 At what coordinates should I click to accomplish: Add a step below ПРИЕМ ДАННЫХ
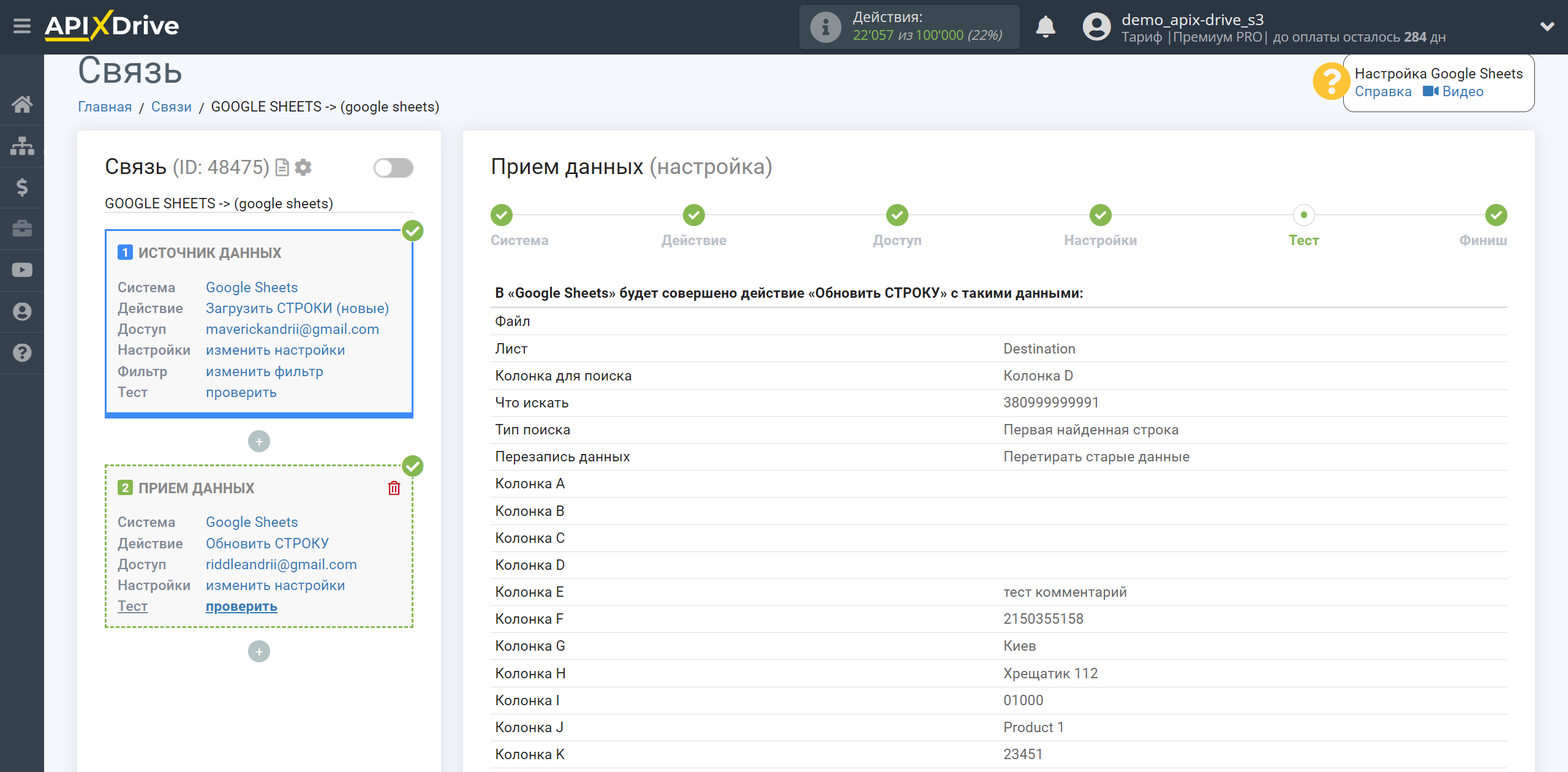pyautogui.click(x=259, y=651)
